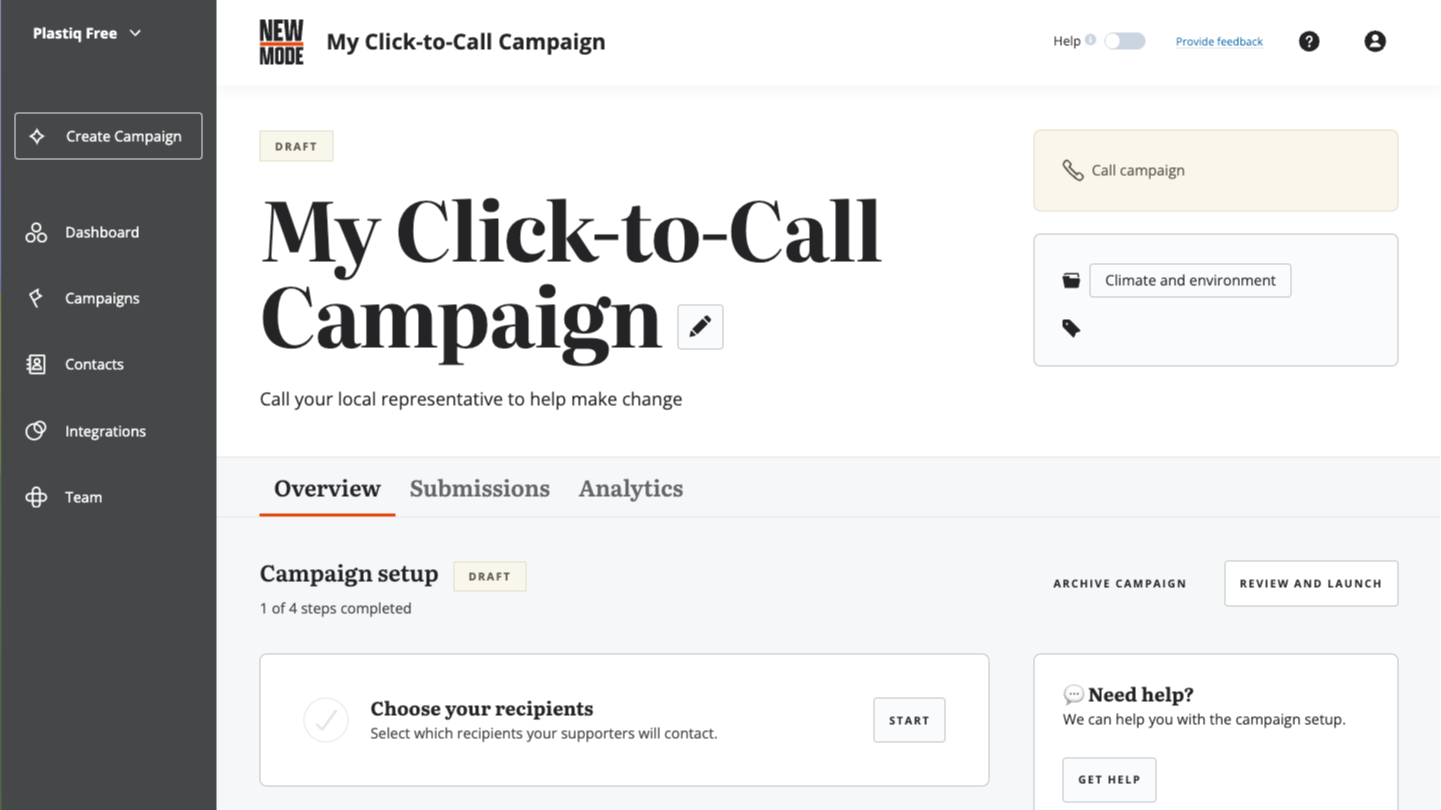The image size is (1441, 810).
Task: Open the Climate and environment category selector
Action: point(1190,280)
